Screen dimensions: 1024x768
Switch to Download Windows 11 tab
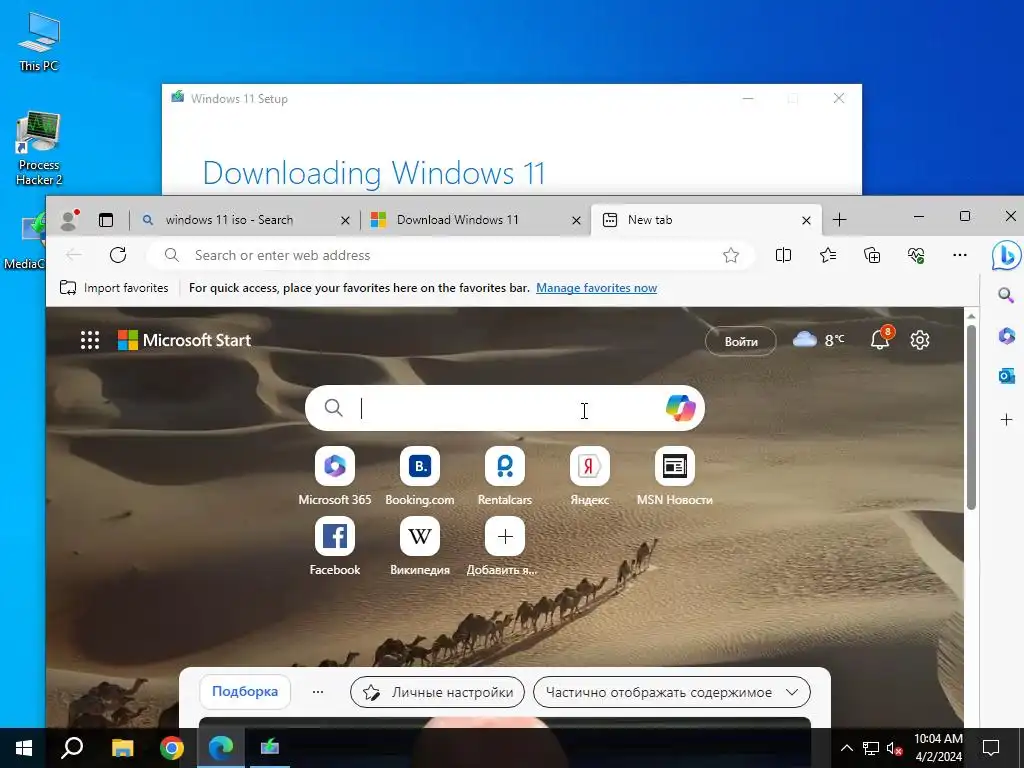(476, 220)
